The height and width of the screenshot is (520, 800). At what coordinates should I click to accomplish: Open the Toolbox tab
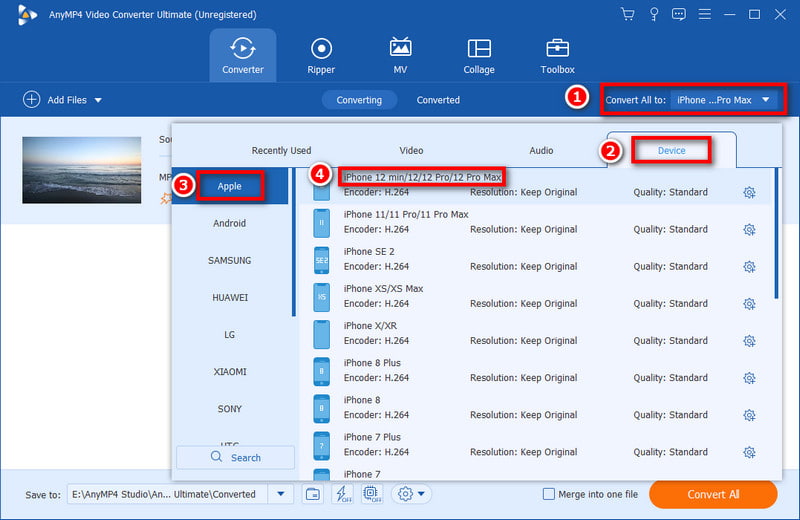coord(557,56)
